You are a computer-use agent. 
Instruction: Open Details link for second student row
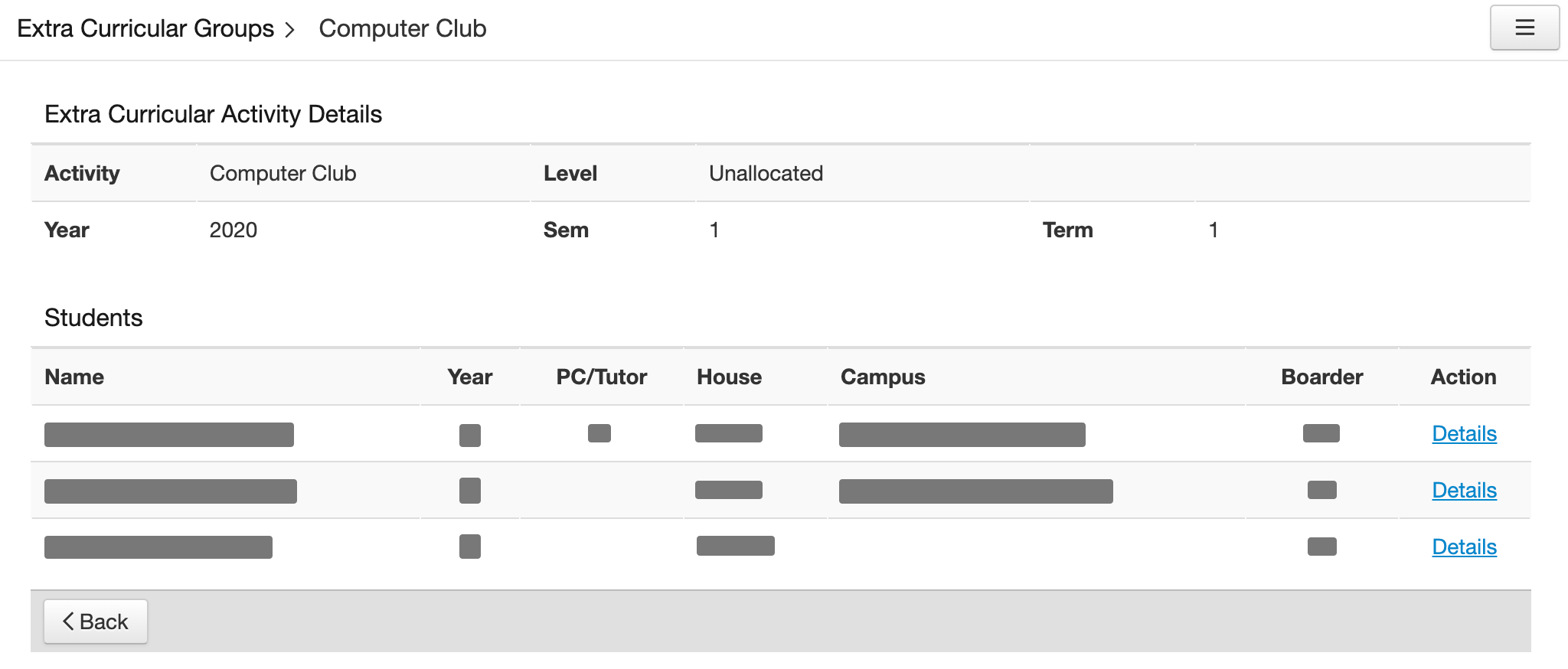pos(1464,491)
